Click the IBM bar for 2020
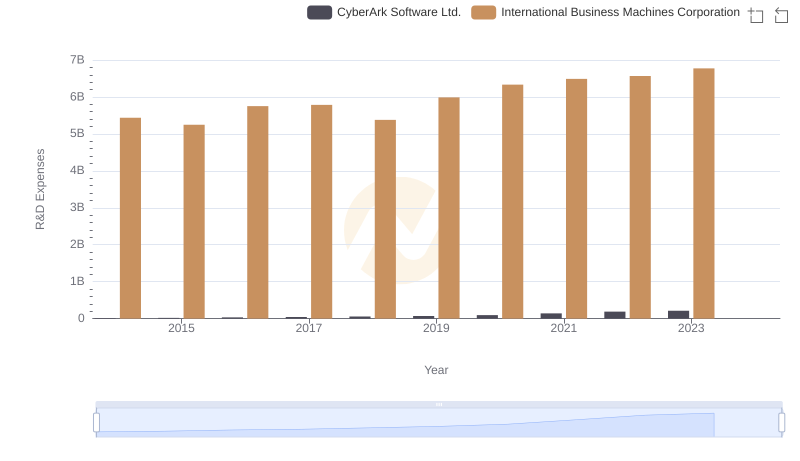 [513, 201]
